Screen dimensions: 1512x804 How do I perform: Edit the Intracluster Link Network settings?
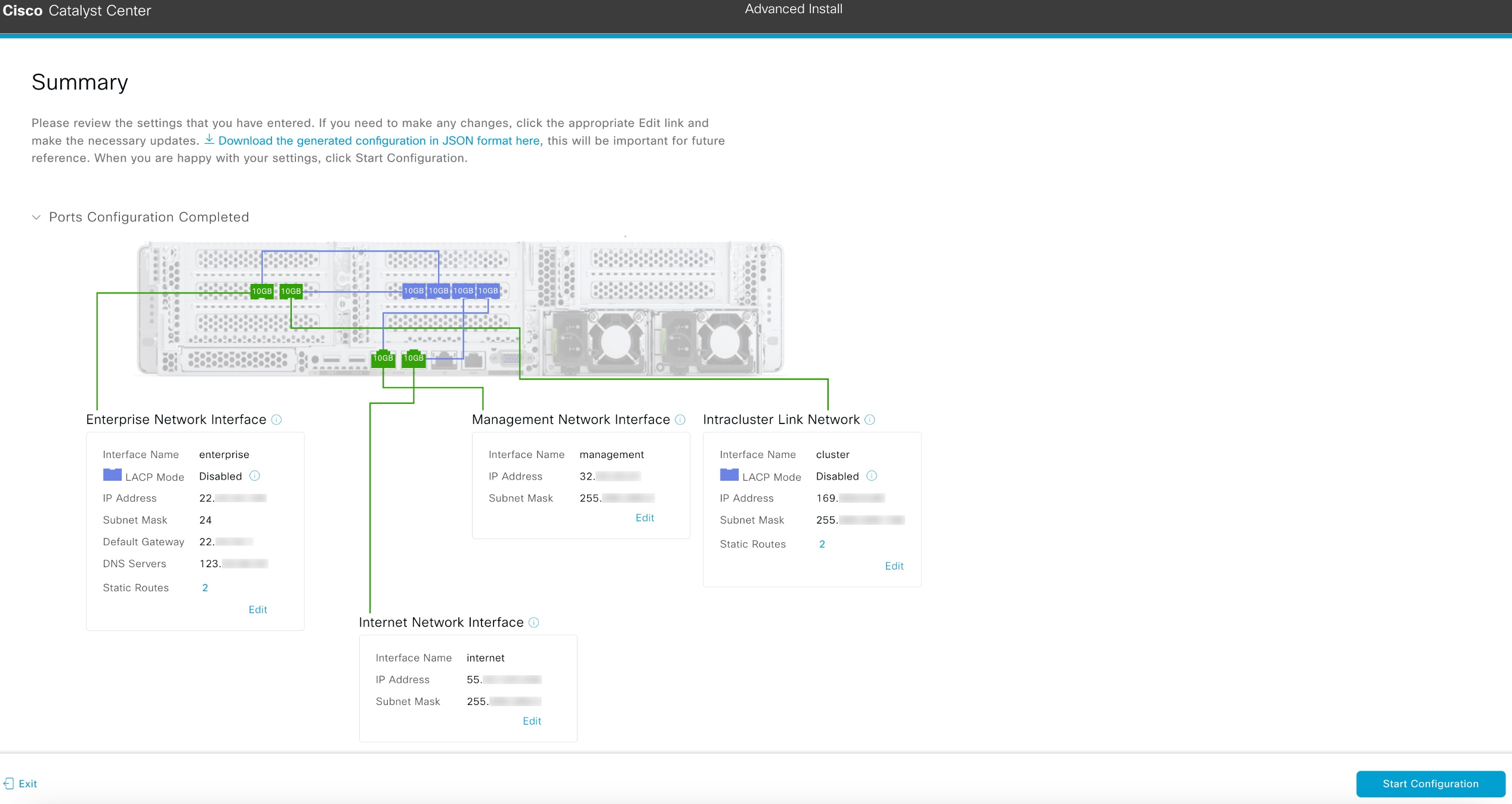894,566
